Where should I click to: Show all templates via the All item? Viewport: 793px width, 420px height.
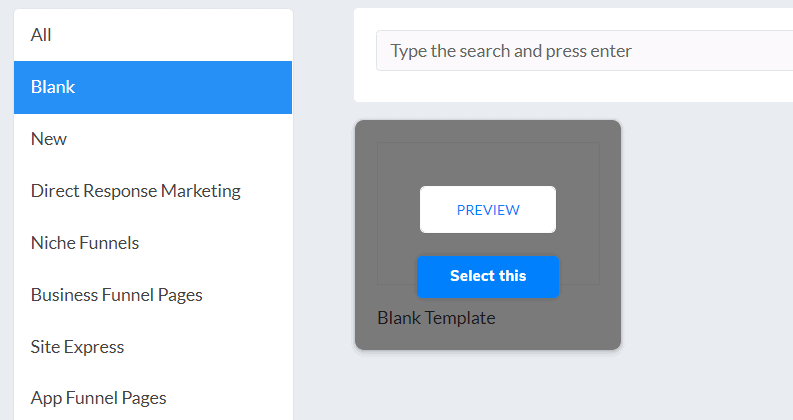pos(153,35)
